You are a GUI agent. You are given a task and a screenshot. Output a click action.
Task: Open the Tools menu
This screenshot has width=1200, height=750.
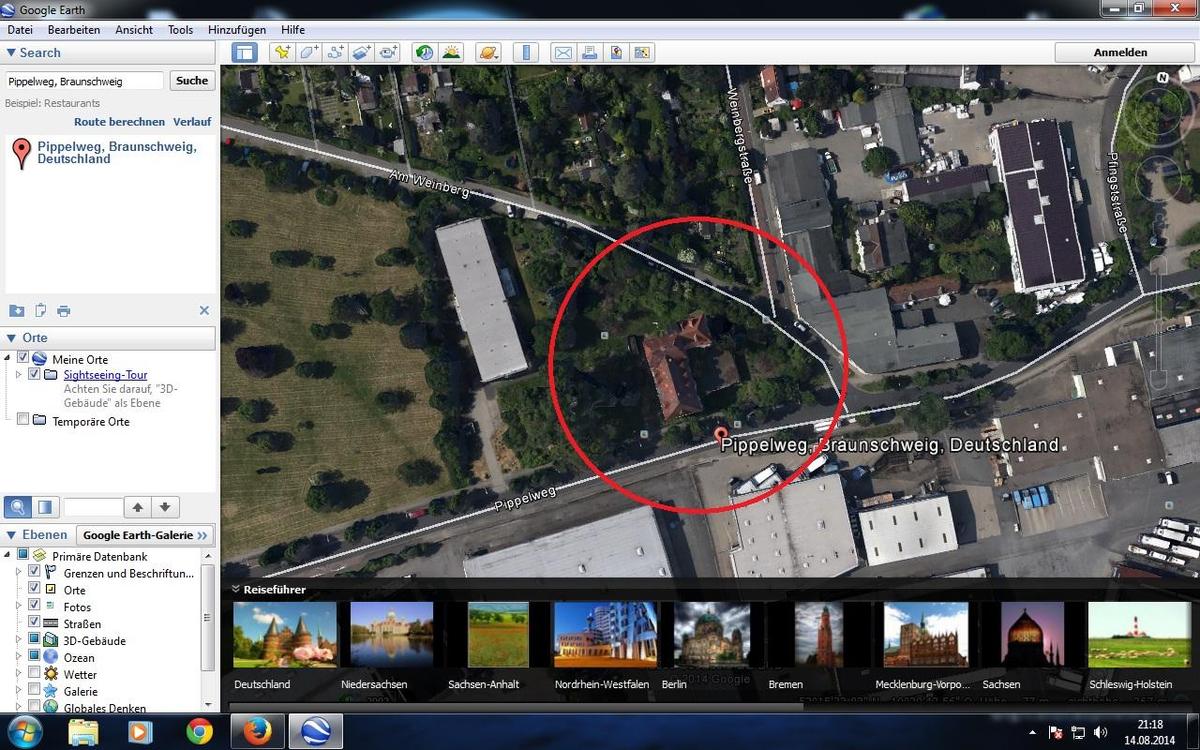pos(180,30)
